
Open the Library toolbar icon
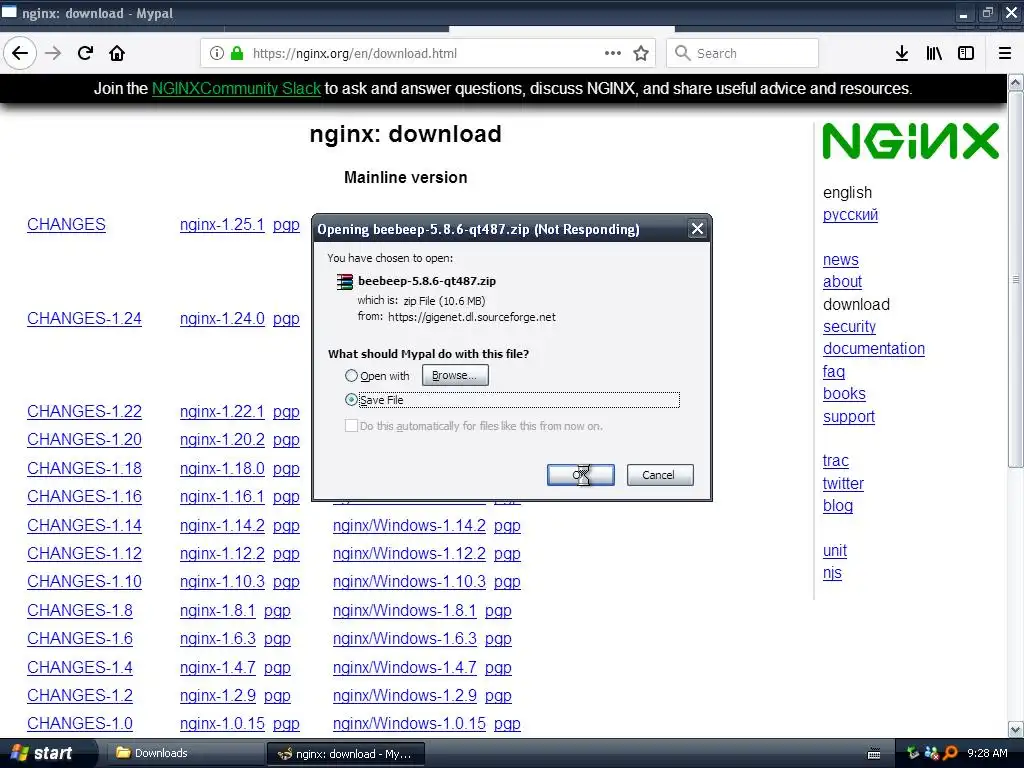pos(934,54)
